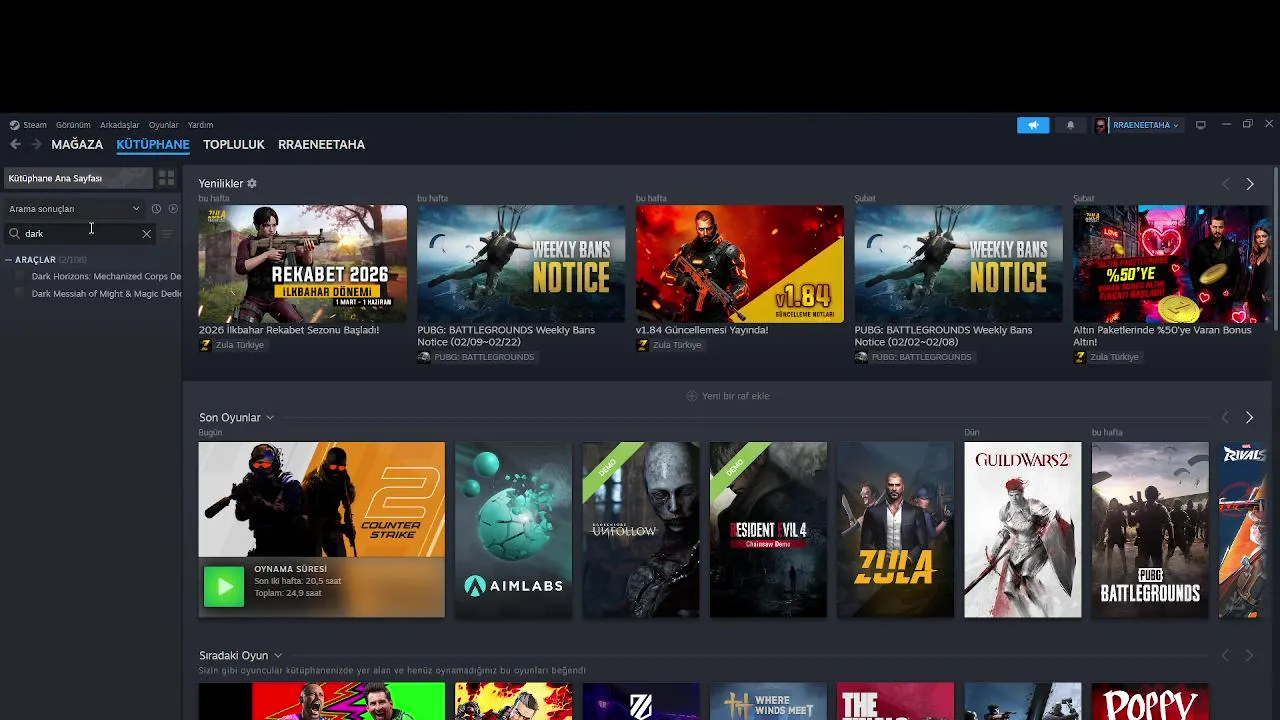1280x720 pixels.
Task: Switch to the KÜTÜPHANE tab
Action: (153, 144)
